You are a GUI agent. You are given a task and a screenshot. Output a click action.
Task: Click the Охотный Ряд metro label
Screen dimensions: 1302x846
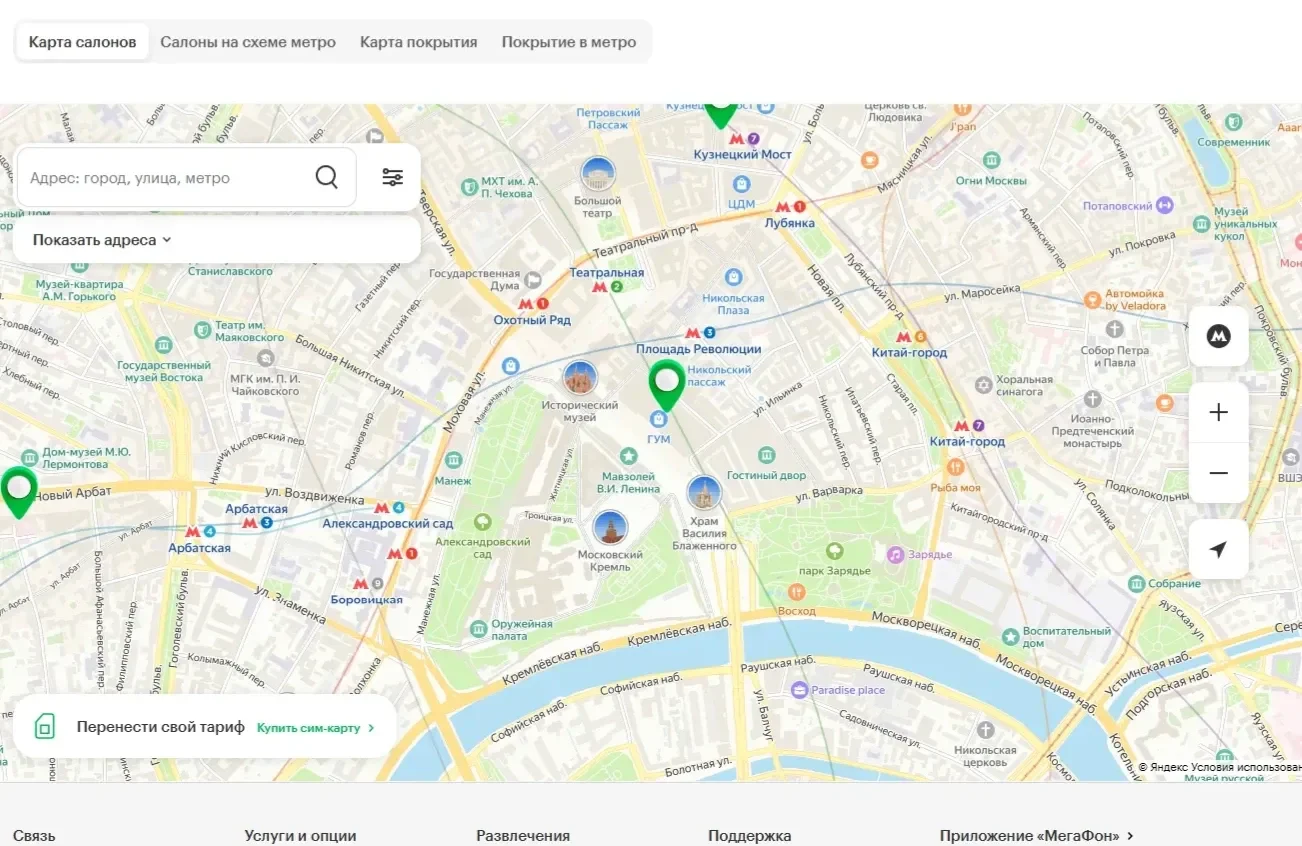532,320
